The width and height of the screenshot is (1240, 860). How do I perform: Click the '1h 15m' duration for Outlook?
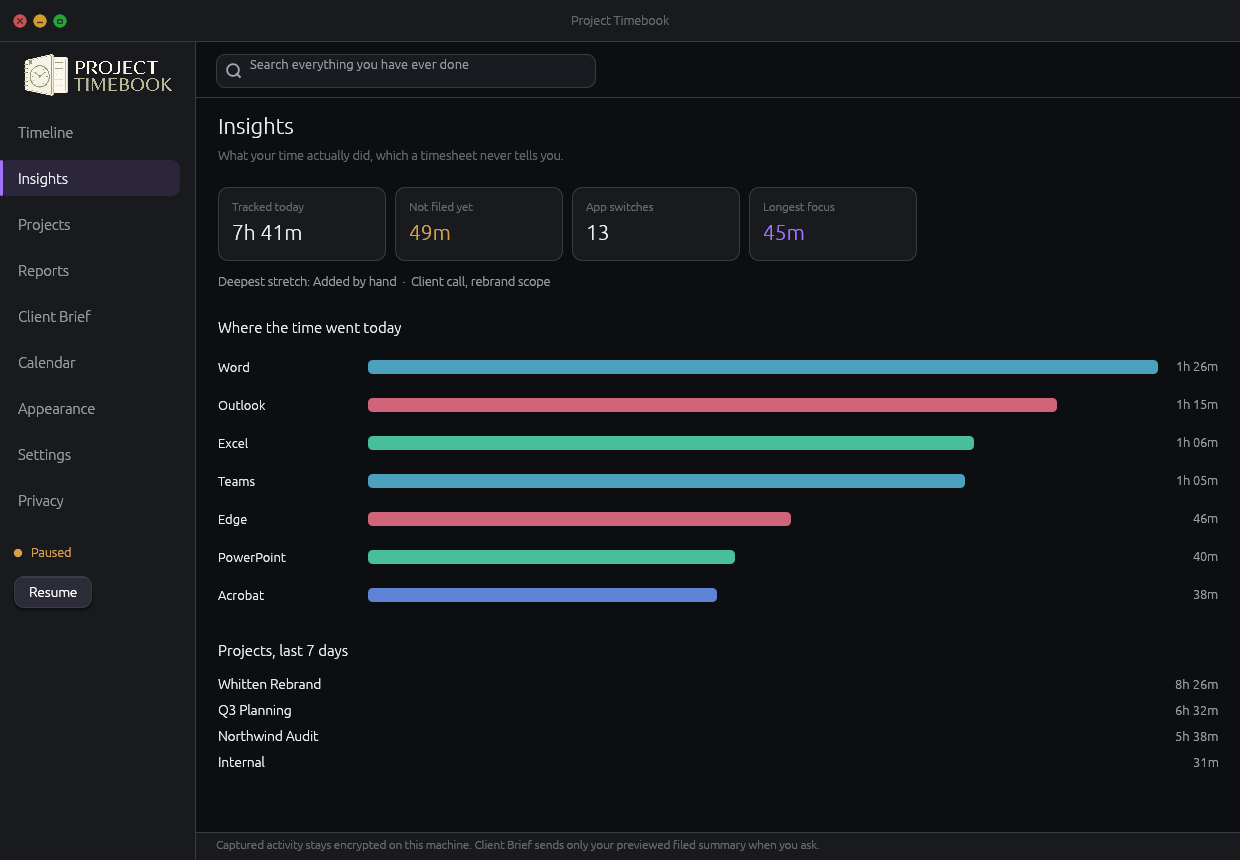coord(1197,405)
